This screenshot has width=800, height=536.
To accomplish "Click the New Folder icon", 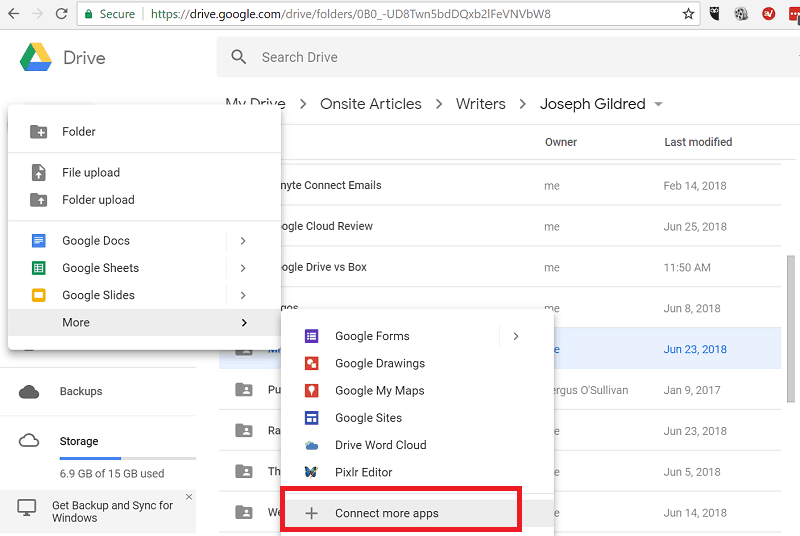I will (38, 132).
